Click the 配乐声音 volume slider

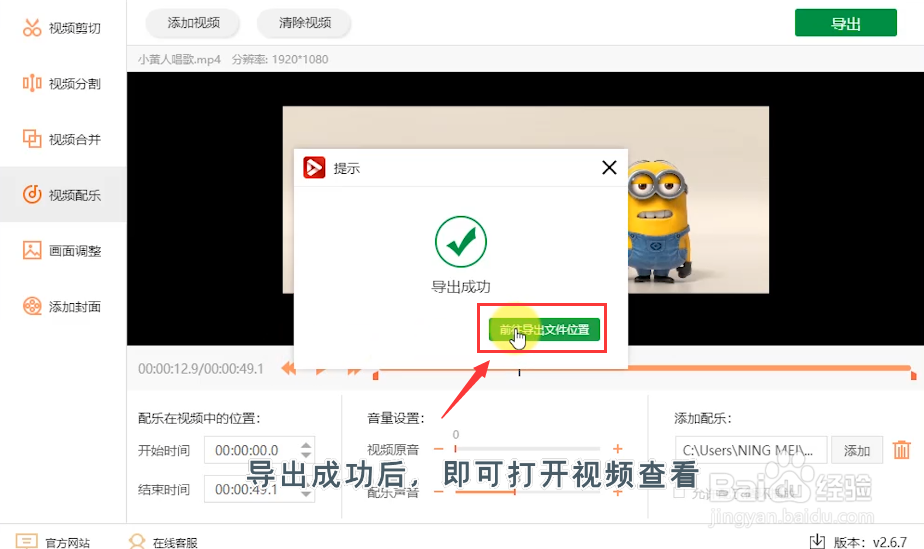[x=527, y=492]
